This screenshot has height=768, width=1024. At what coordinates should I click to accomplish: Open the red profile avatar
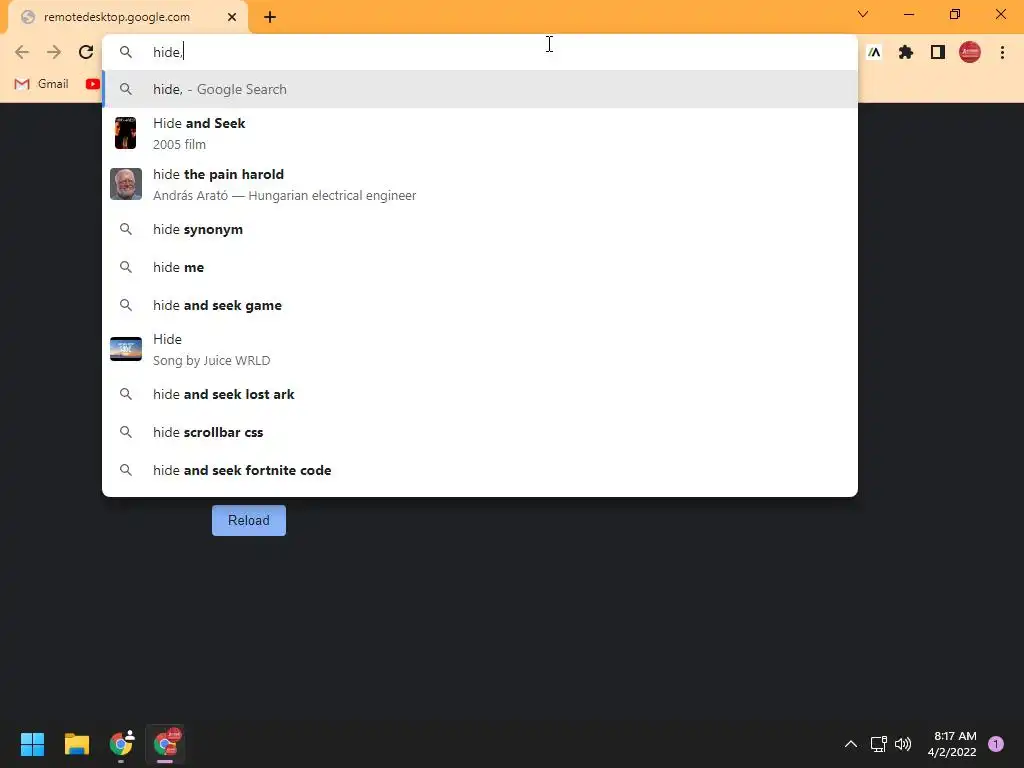pyautogui.click(x=970, y=52)
